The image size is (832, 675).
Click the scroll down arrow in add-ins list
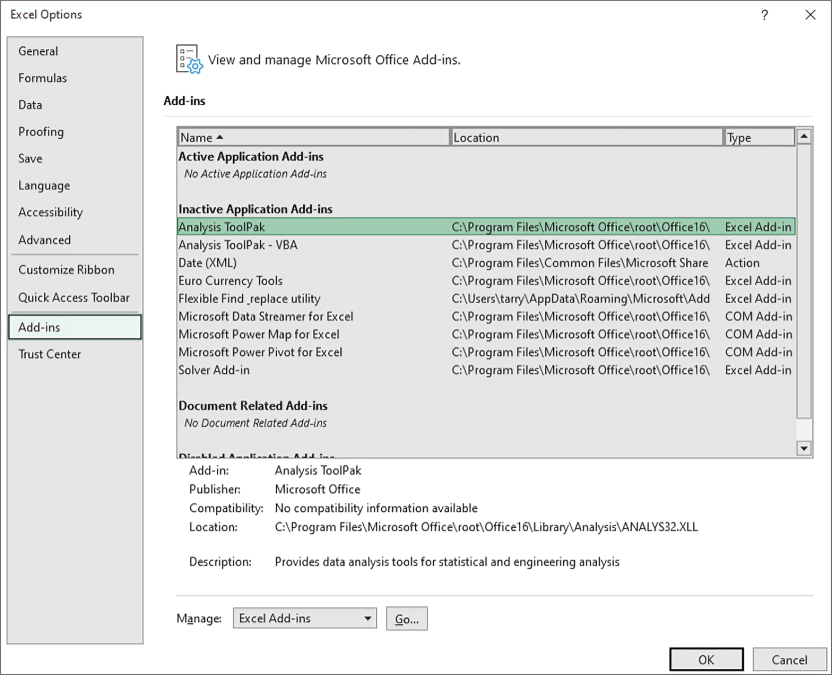(804, 448)
